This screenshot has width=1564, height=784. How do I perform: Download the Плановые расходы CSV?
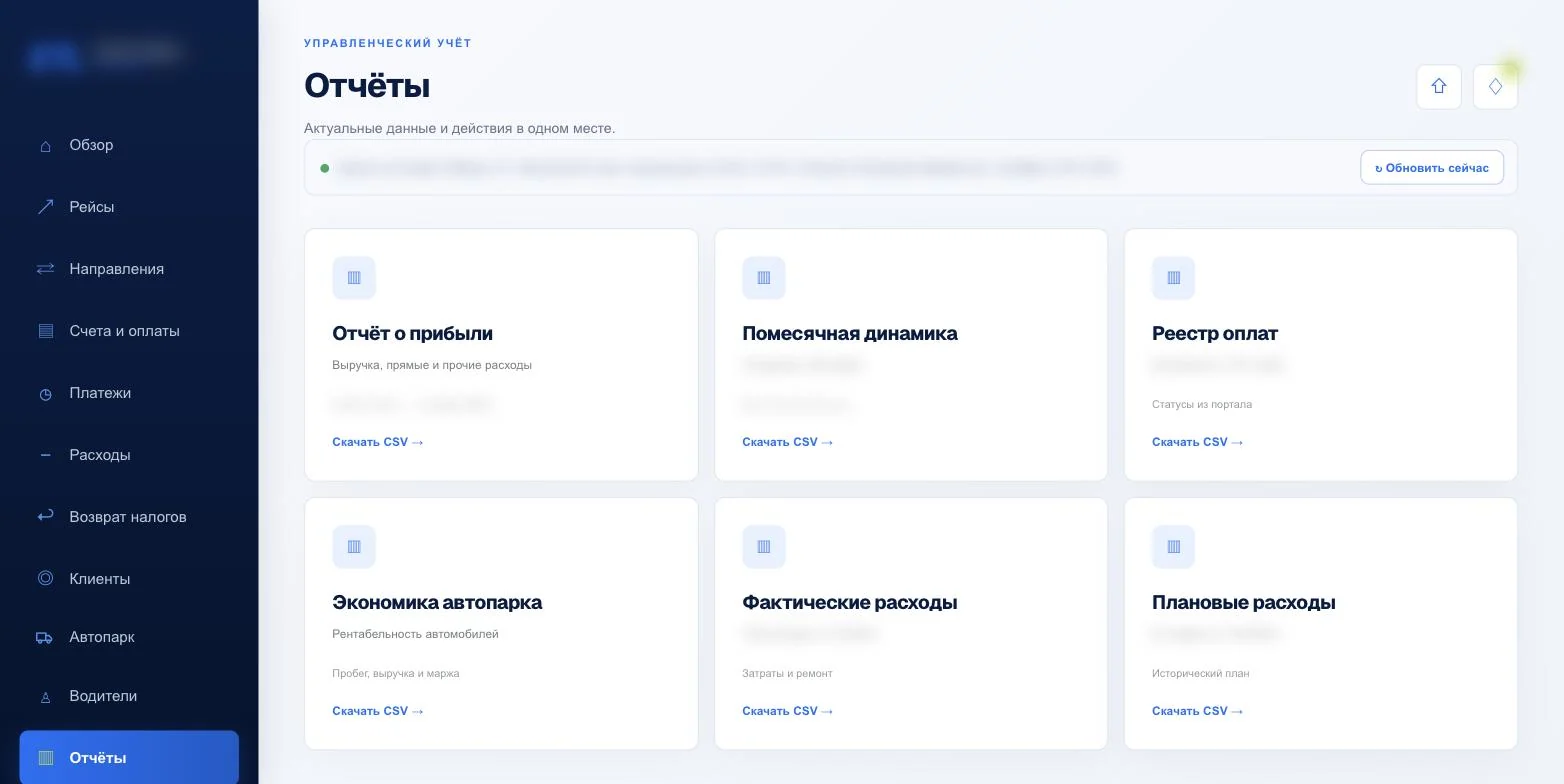coord(1198,711)
